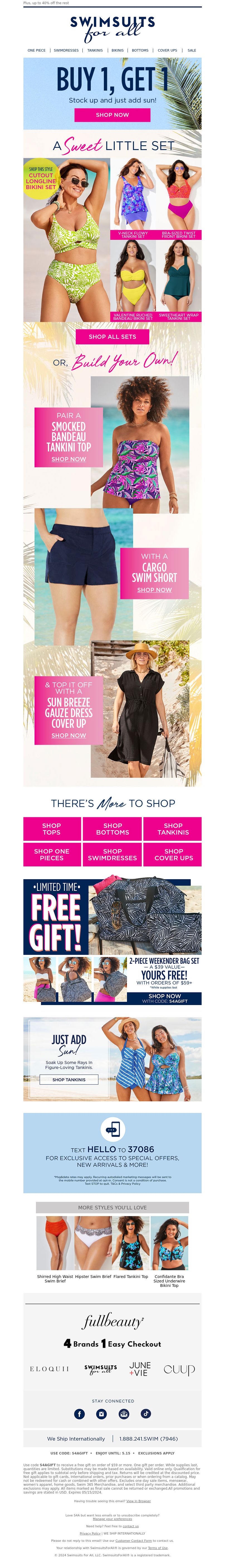Open the TikTok icon under Stay Connected

[146, 1414]
